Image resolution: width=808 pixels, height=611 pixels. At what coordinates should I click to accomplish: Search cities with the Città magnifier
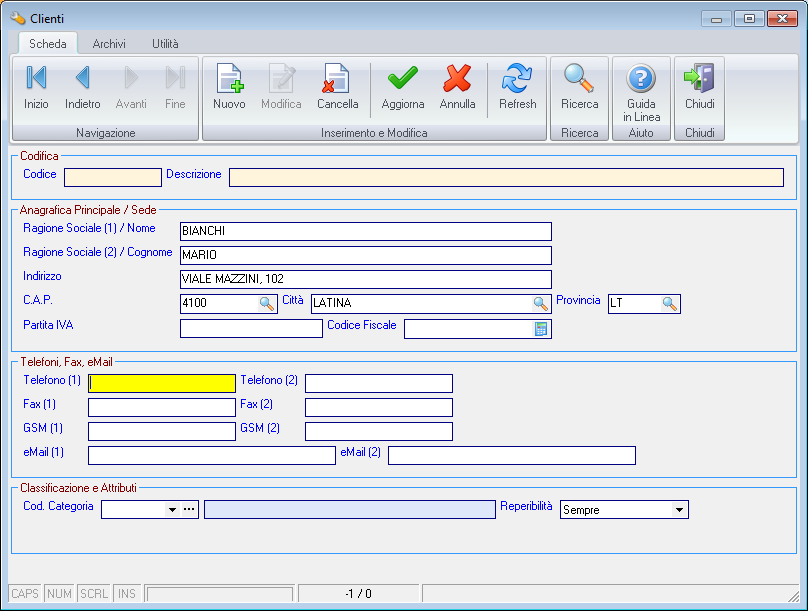541,303
